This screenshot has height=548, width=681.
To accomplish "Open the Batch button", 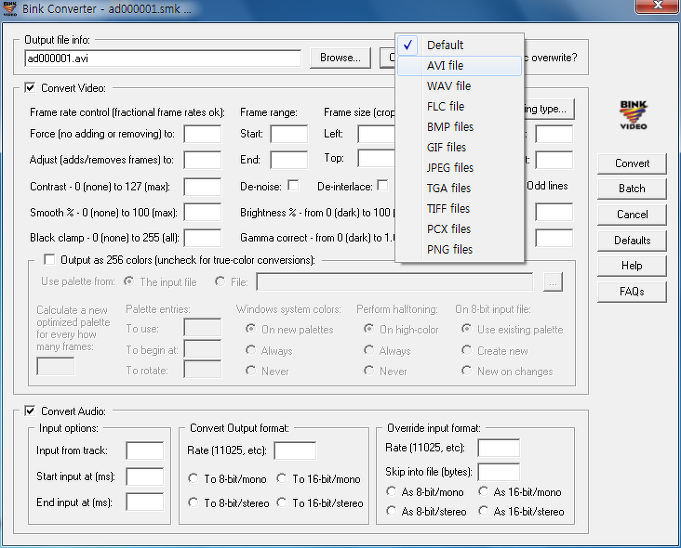I will [x=632, y=189].
